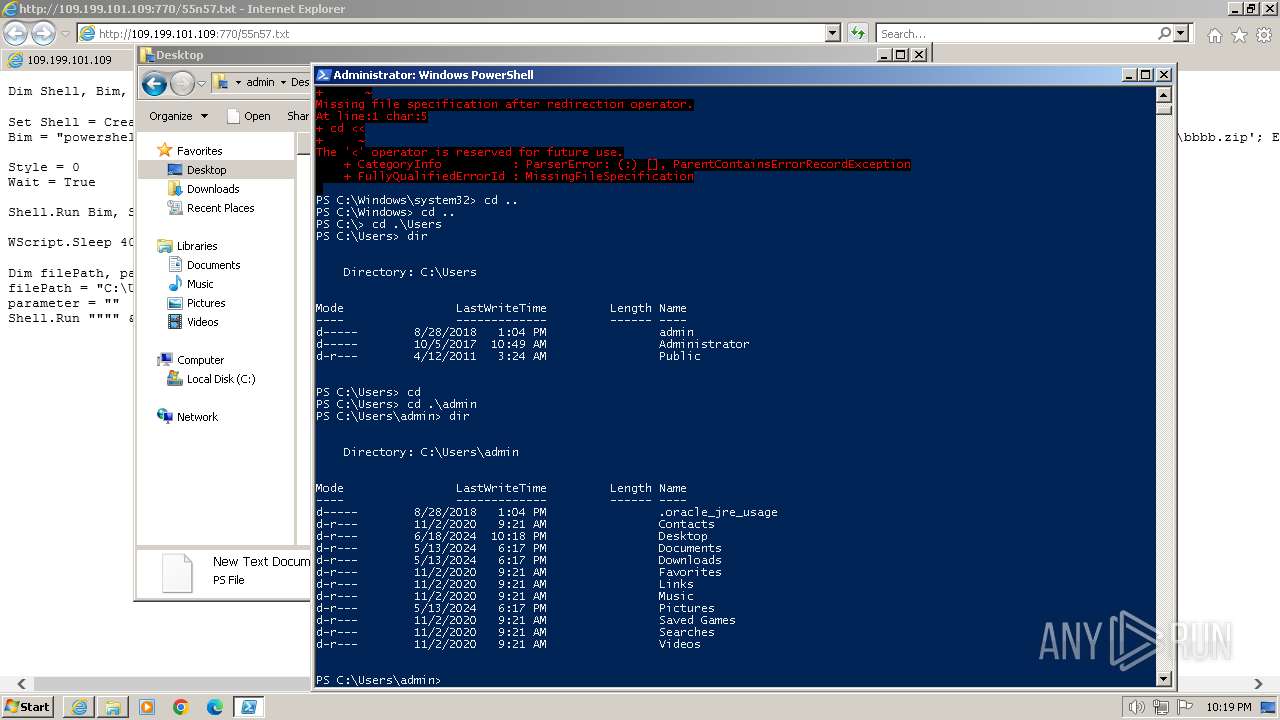Open the IE search provider dropdown
This screenshot has height=720, width=1280.
(x=1182, y=33)
